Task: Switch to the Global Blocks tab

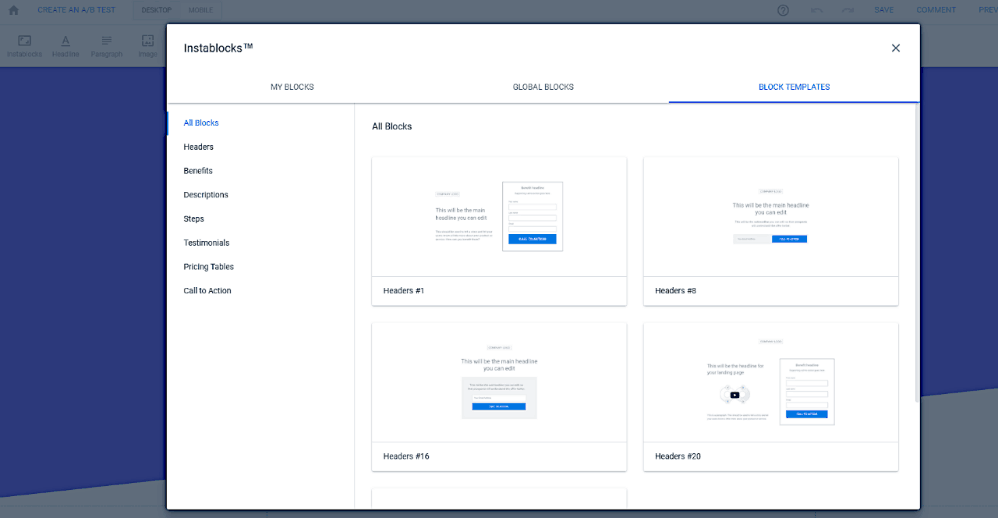Action: (x=543, y=87)
